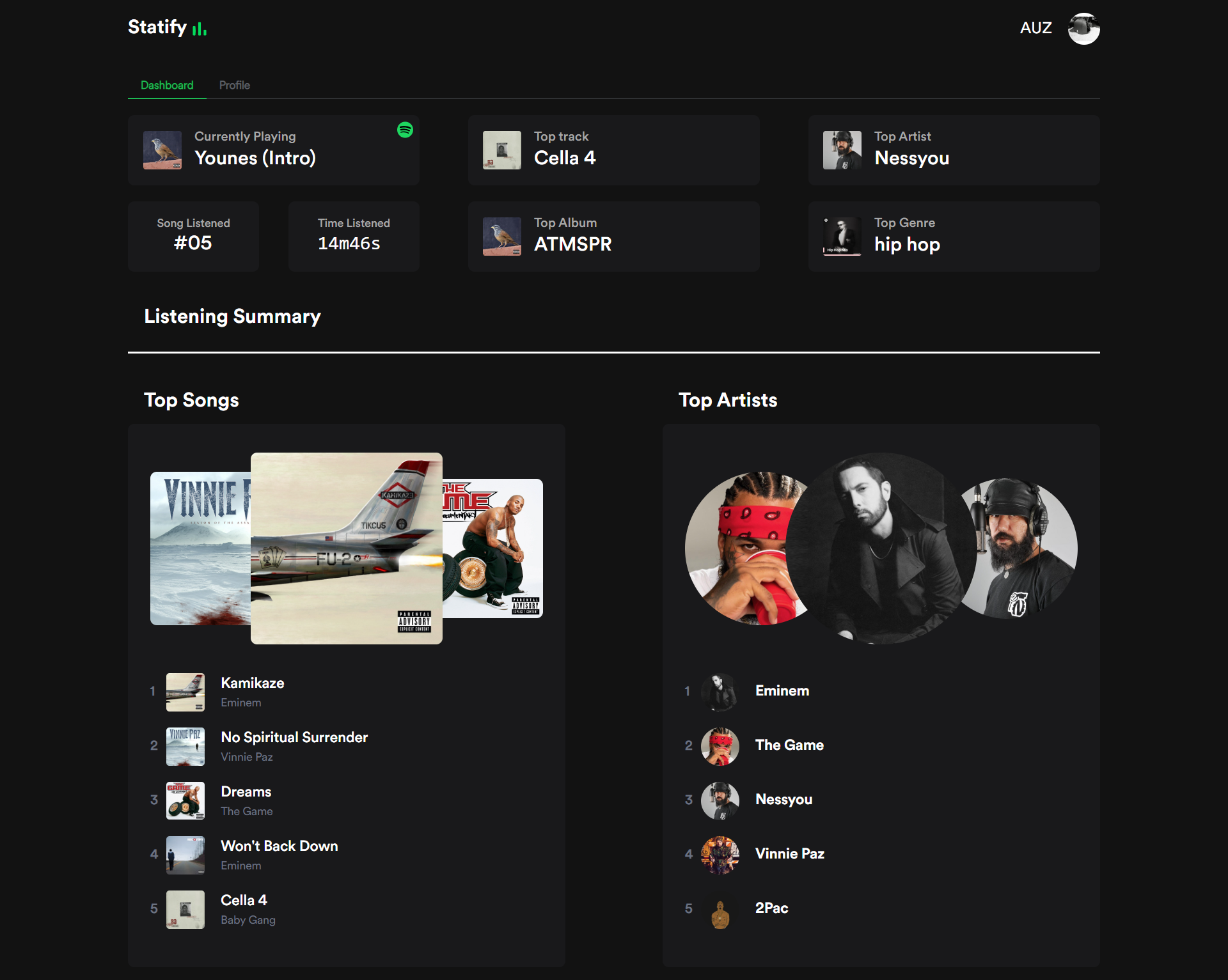
Task: Open the Top Artist Nessyou photo
Action: coord(842,150)
